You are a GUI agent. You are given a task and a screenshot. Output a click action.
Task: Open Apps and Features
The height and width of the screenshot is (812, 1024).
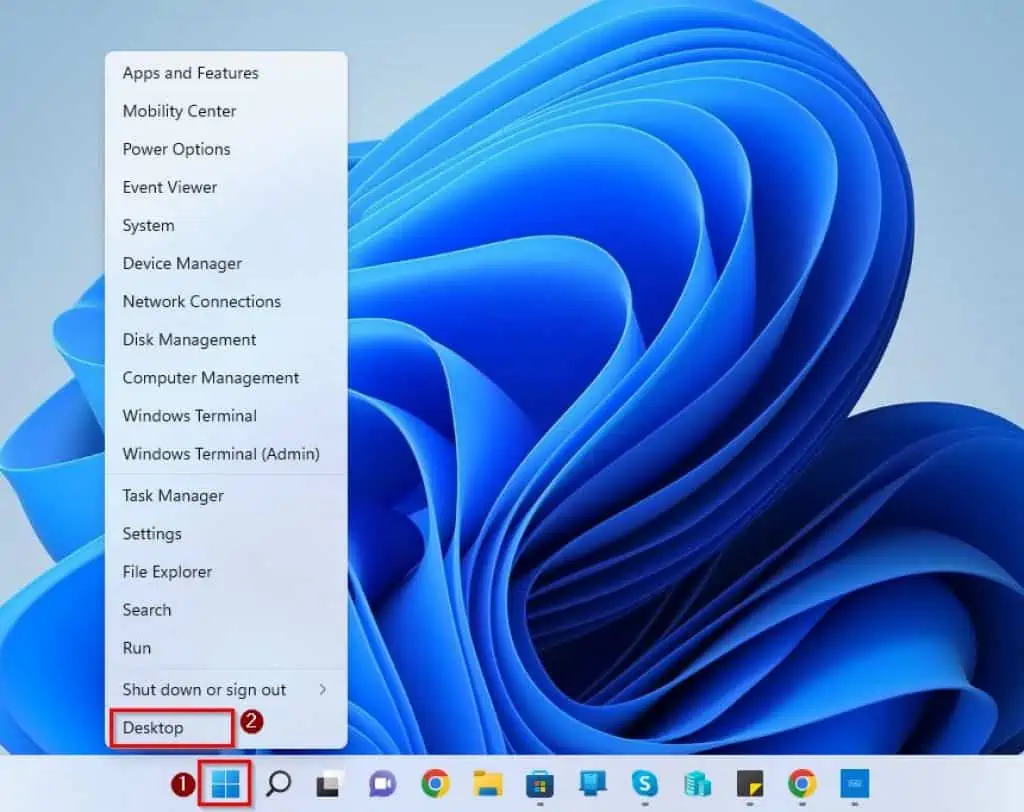pos(226,73)
